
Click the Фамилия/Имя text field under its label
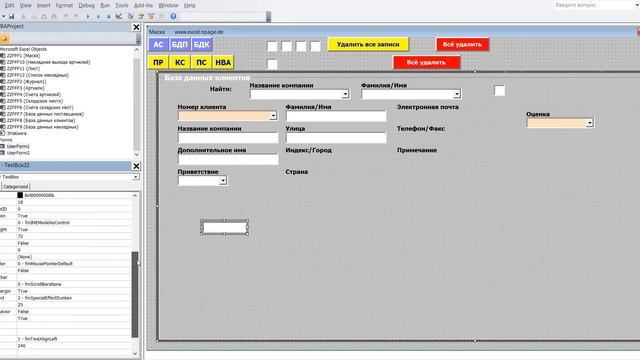click(x=336, y=116)
